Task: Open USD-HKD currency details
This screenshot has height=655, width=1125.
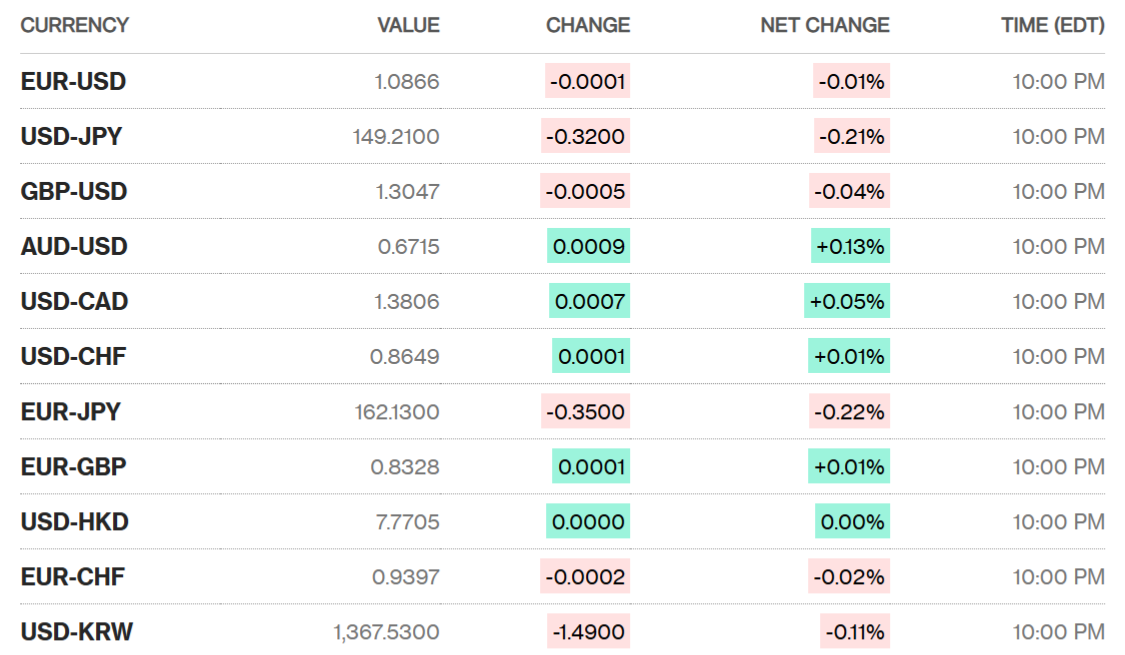Action: pos(74,522)
